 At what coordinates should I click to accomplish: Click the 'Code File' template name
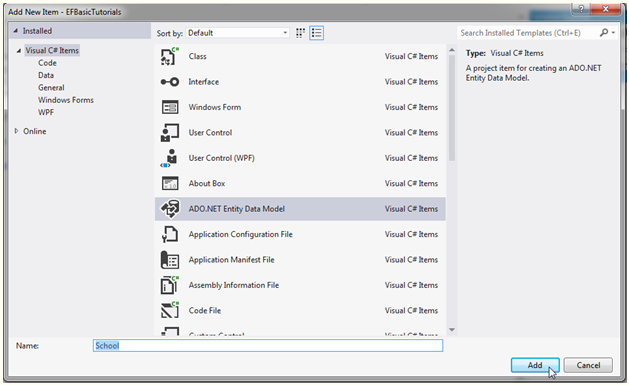pyautogui.click(x=205, y=311)
